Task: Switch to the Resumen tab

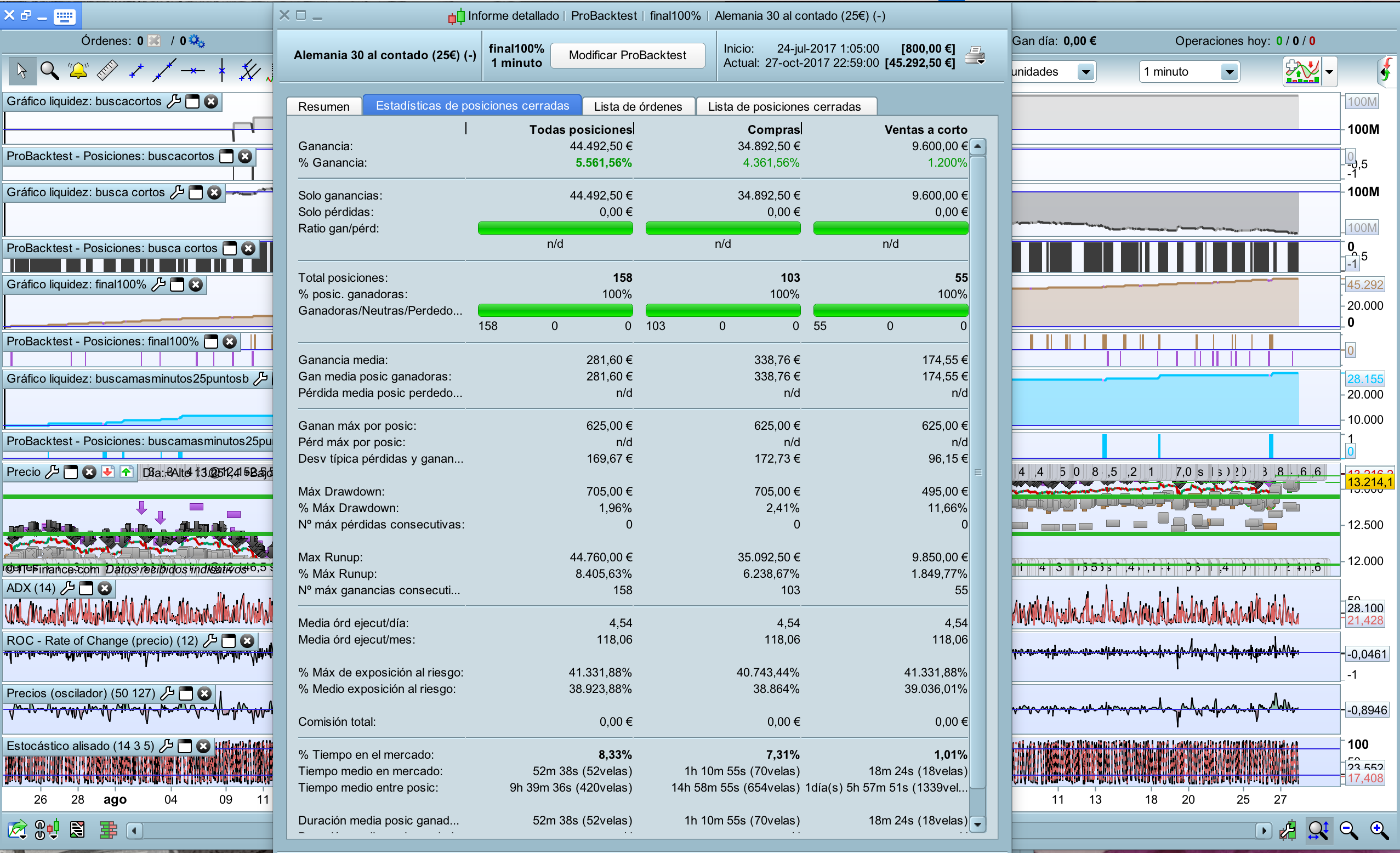Action: click(323, 106)
